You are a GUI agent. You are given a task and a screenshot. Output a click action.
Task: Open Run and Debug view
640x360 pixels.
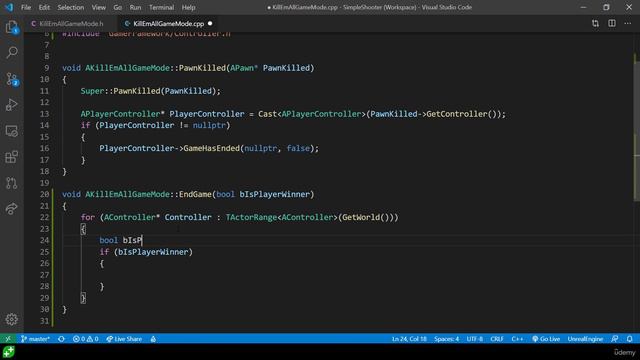tap(11, 105)
